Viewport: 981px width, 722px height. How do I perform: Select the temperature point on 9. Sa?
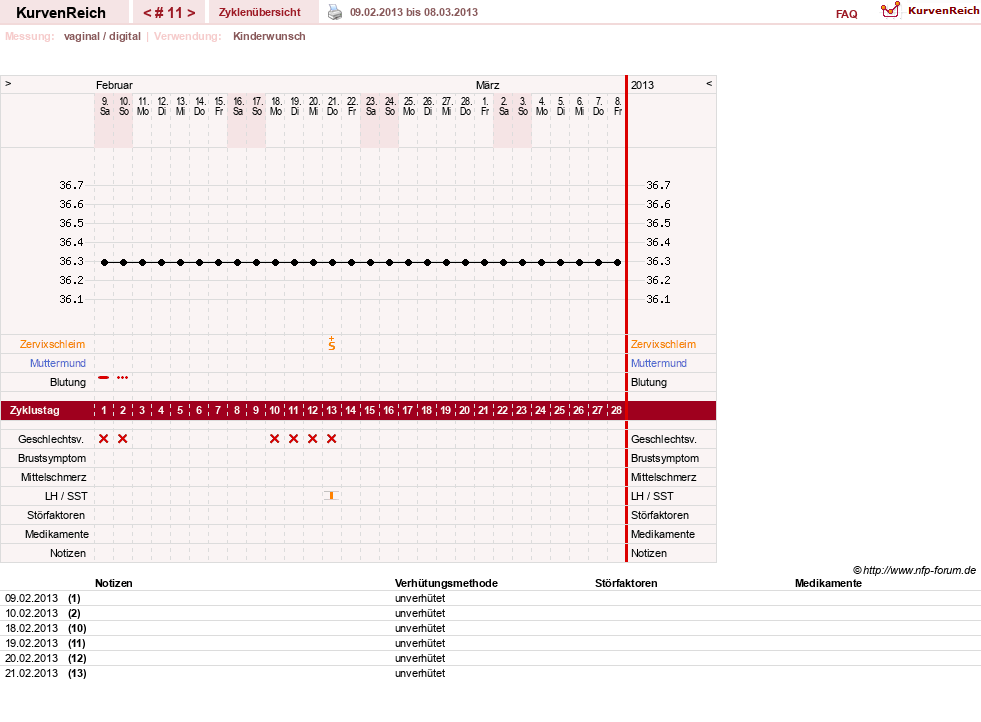point(104,262)
